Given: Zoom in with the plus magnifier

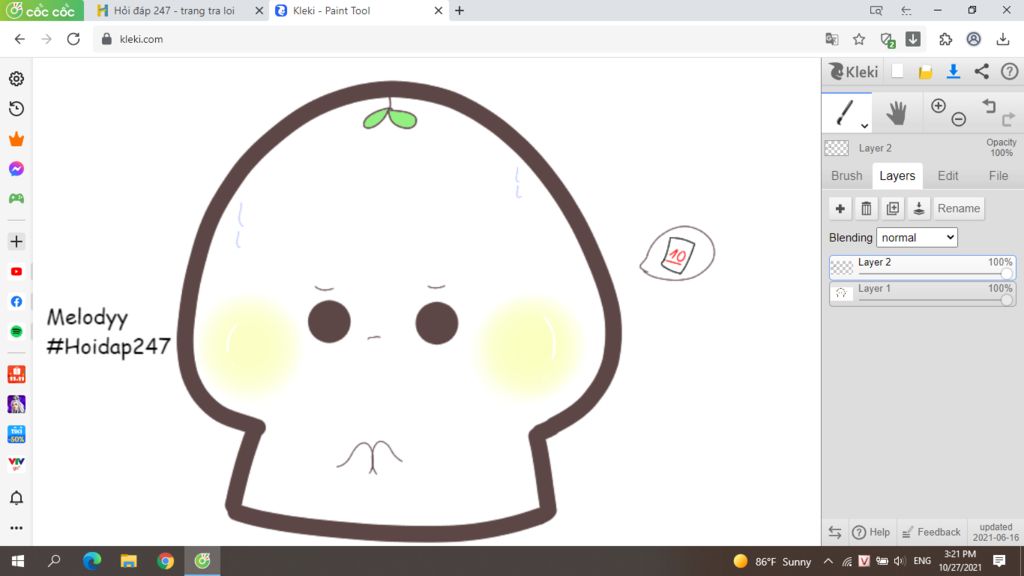Looking at the screenshot, I should coord(938,106).
